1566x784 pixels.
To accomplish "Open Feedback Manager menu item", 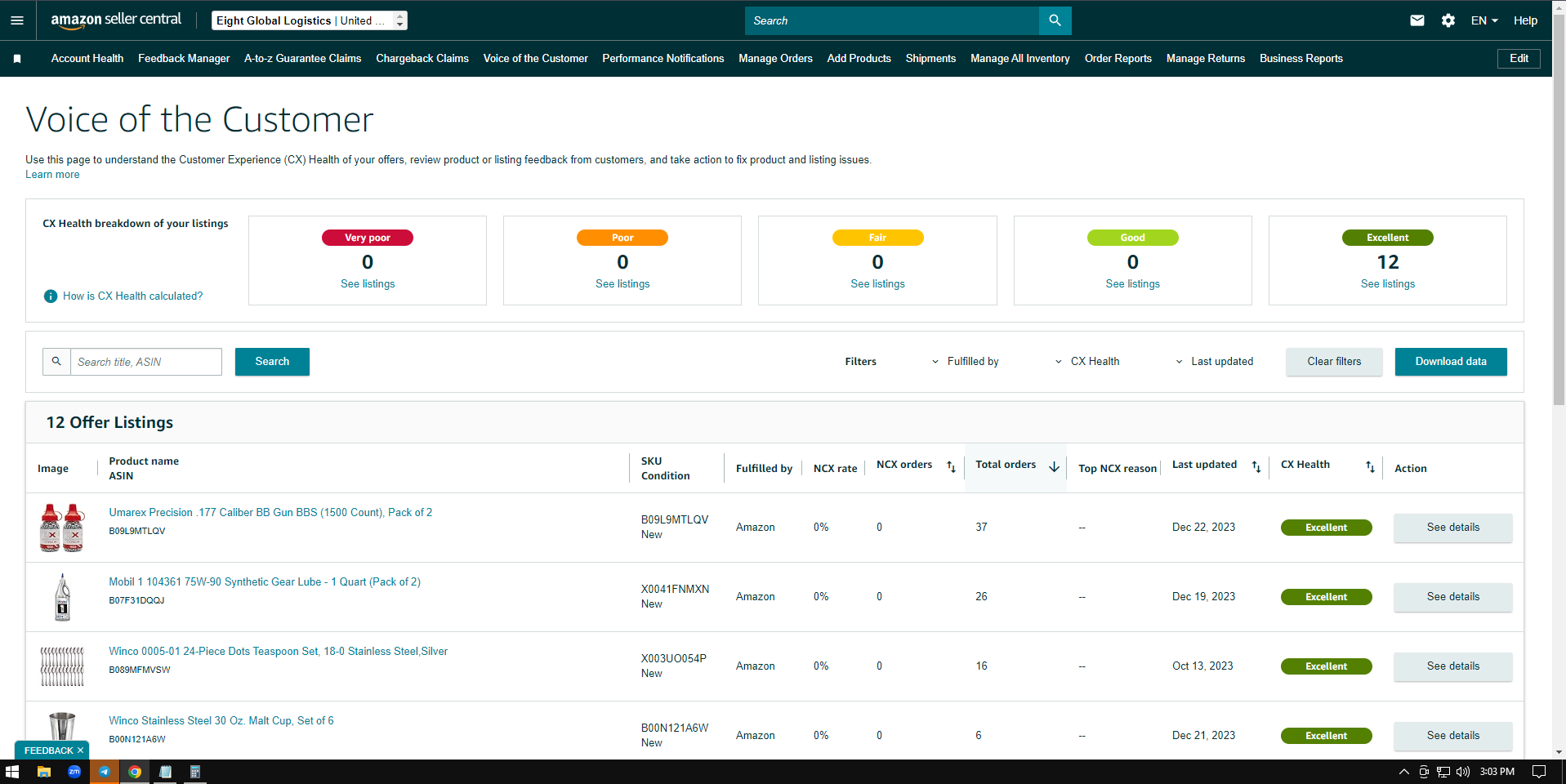I will pos(184,59).
